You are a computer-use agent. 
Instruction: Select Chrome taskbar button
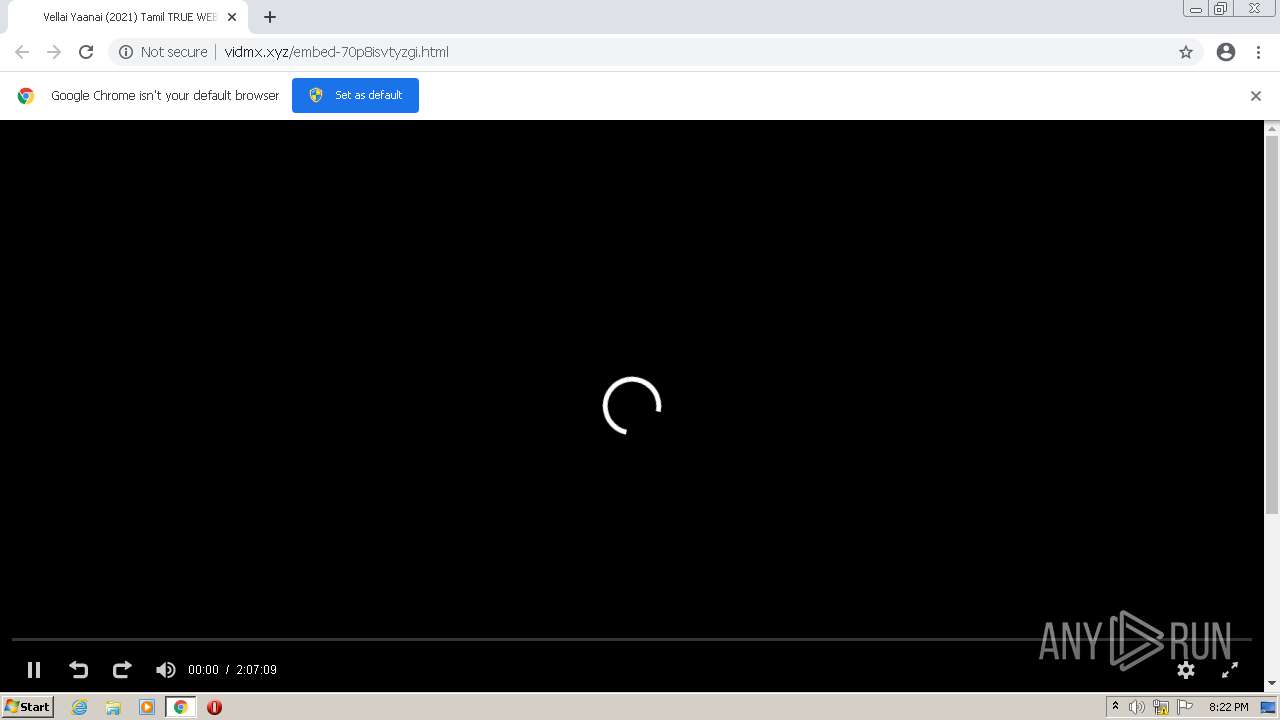coord(180,707)
